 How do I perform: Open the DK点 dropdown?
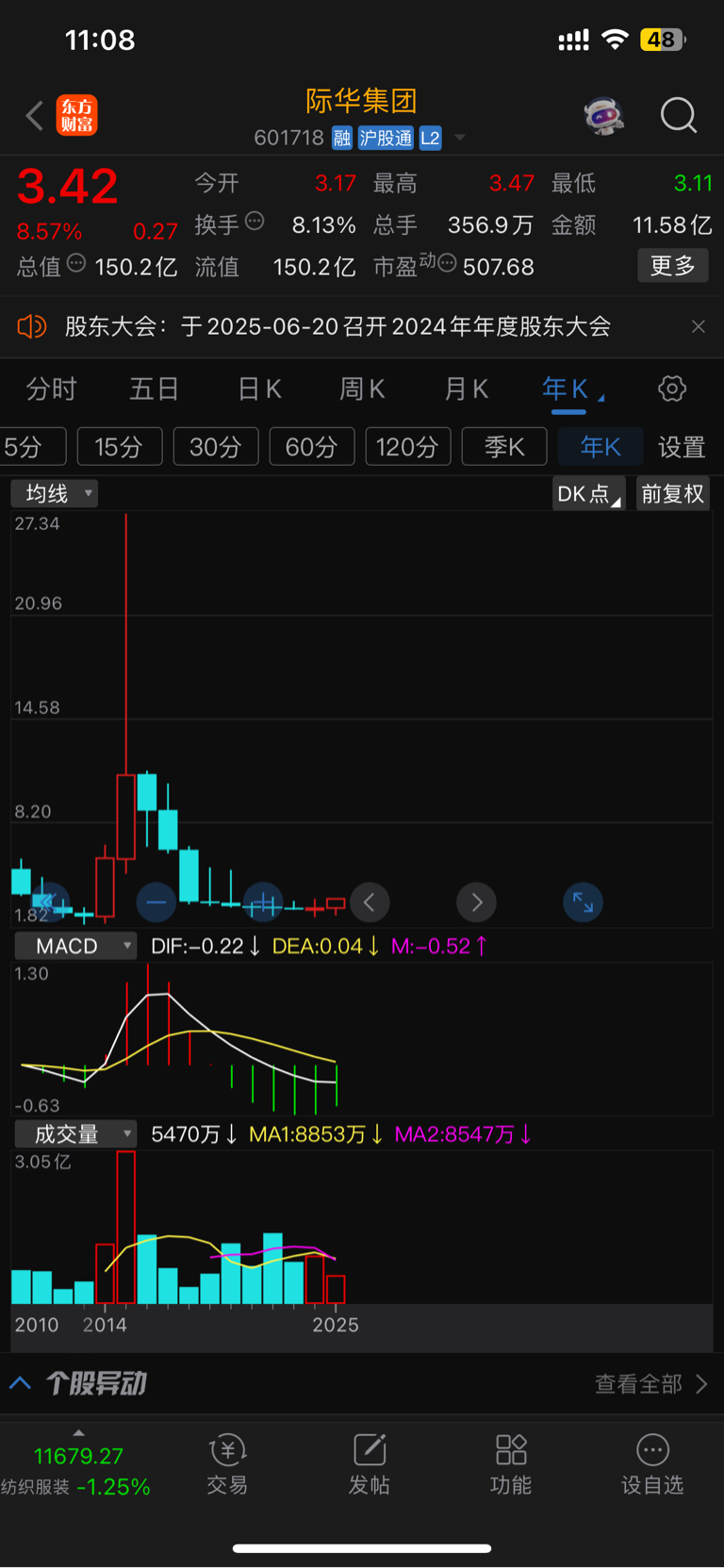(x=589, y=493)
